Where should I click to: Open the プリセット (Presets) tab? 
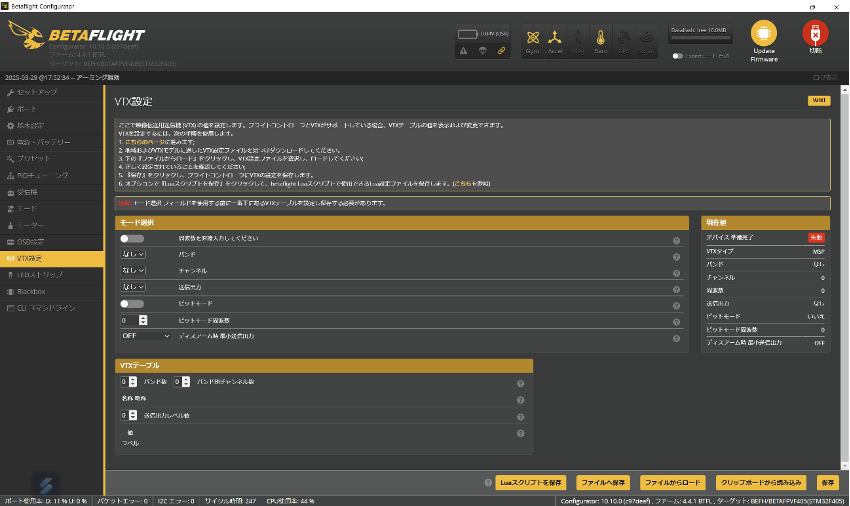coord(51,159)
